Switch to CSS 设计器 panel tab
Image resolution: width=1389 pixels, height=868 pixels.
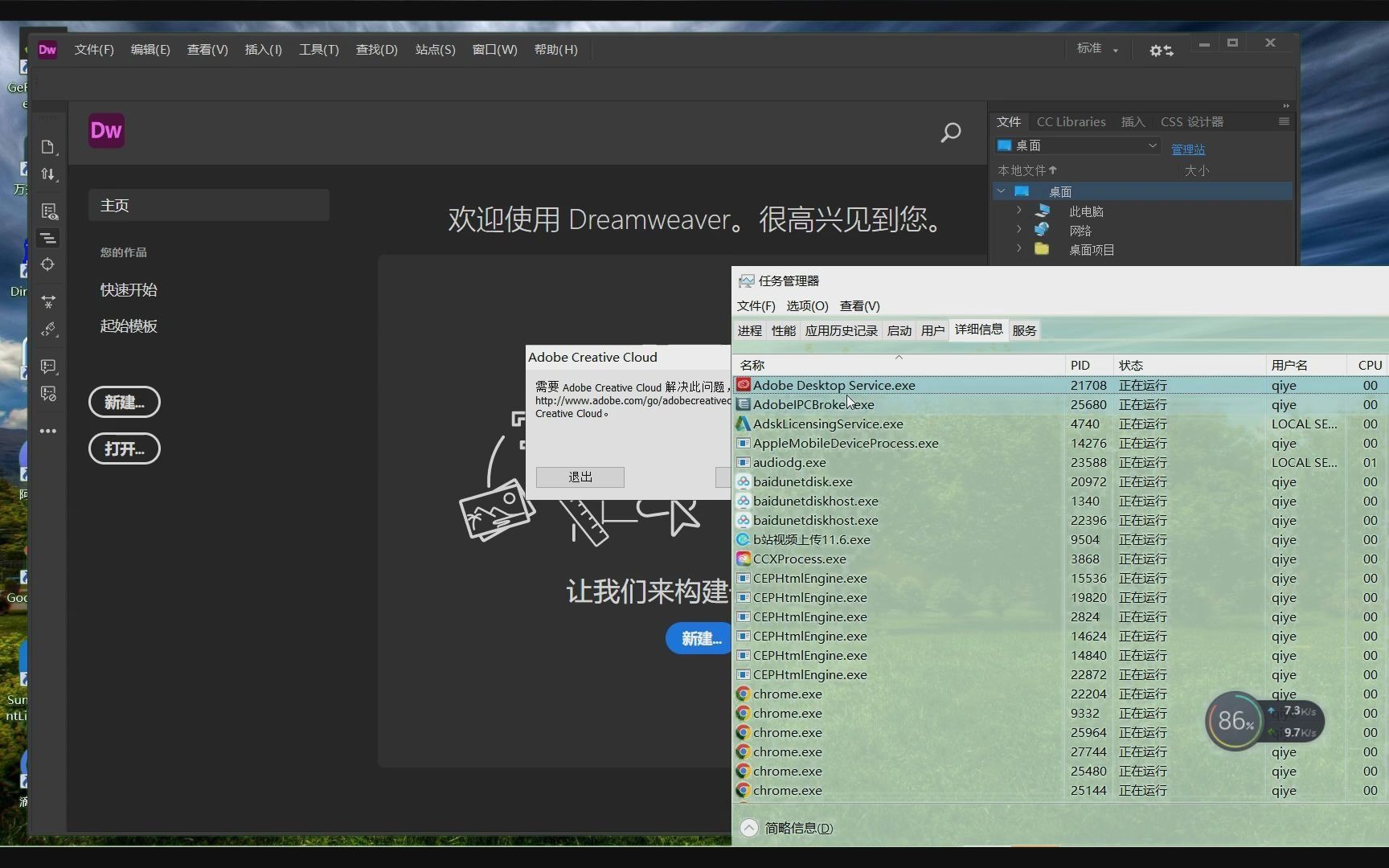1191,122
